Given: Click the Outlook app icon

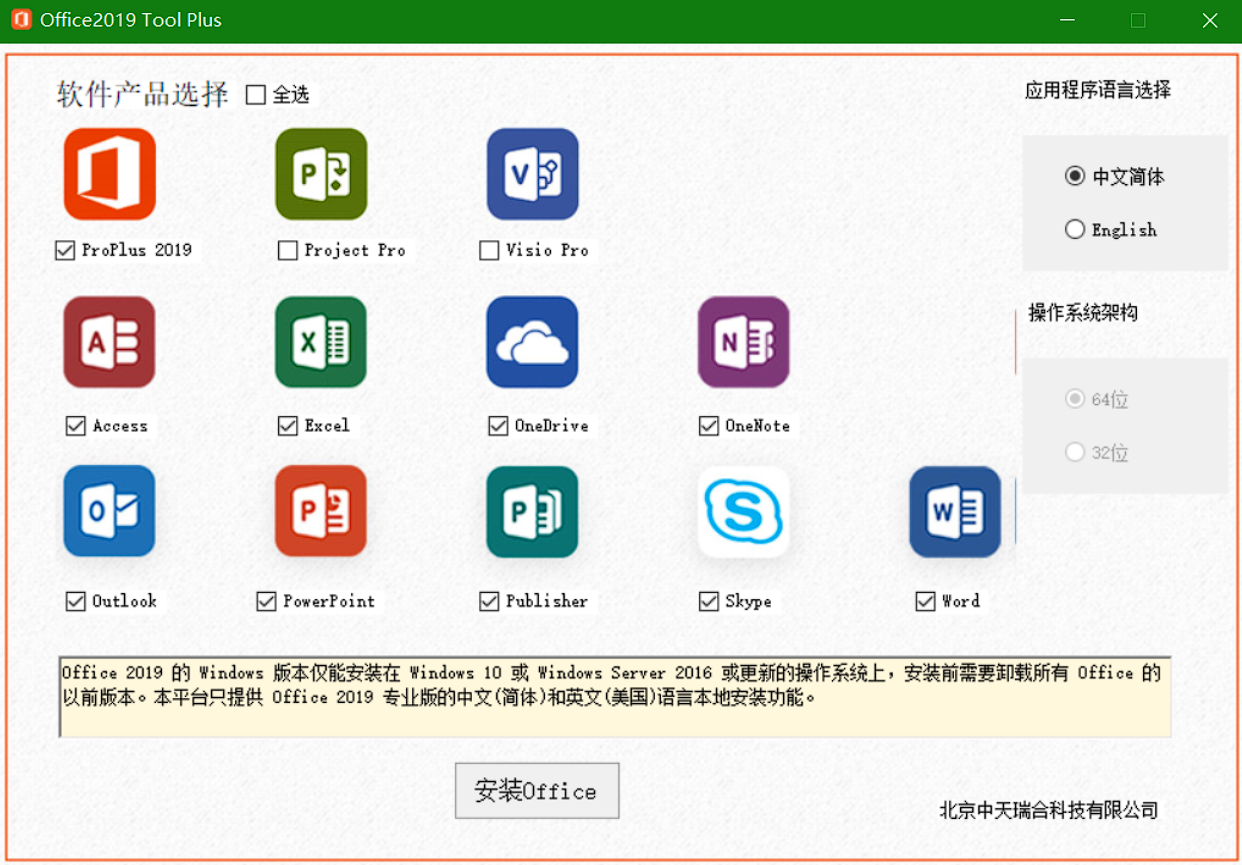Looking at the screenshot, I should click(110, 511).
